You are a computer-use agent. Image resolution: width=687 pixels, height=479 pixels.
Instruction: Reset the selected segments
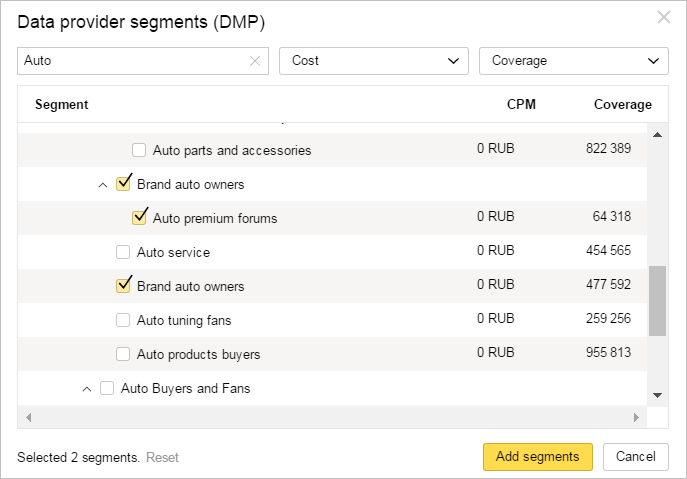(x=162, y=458)
